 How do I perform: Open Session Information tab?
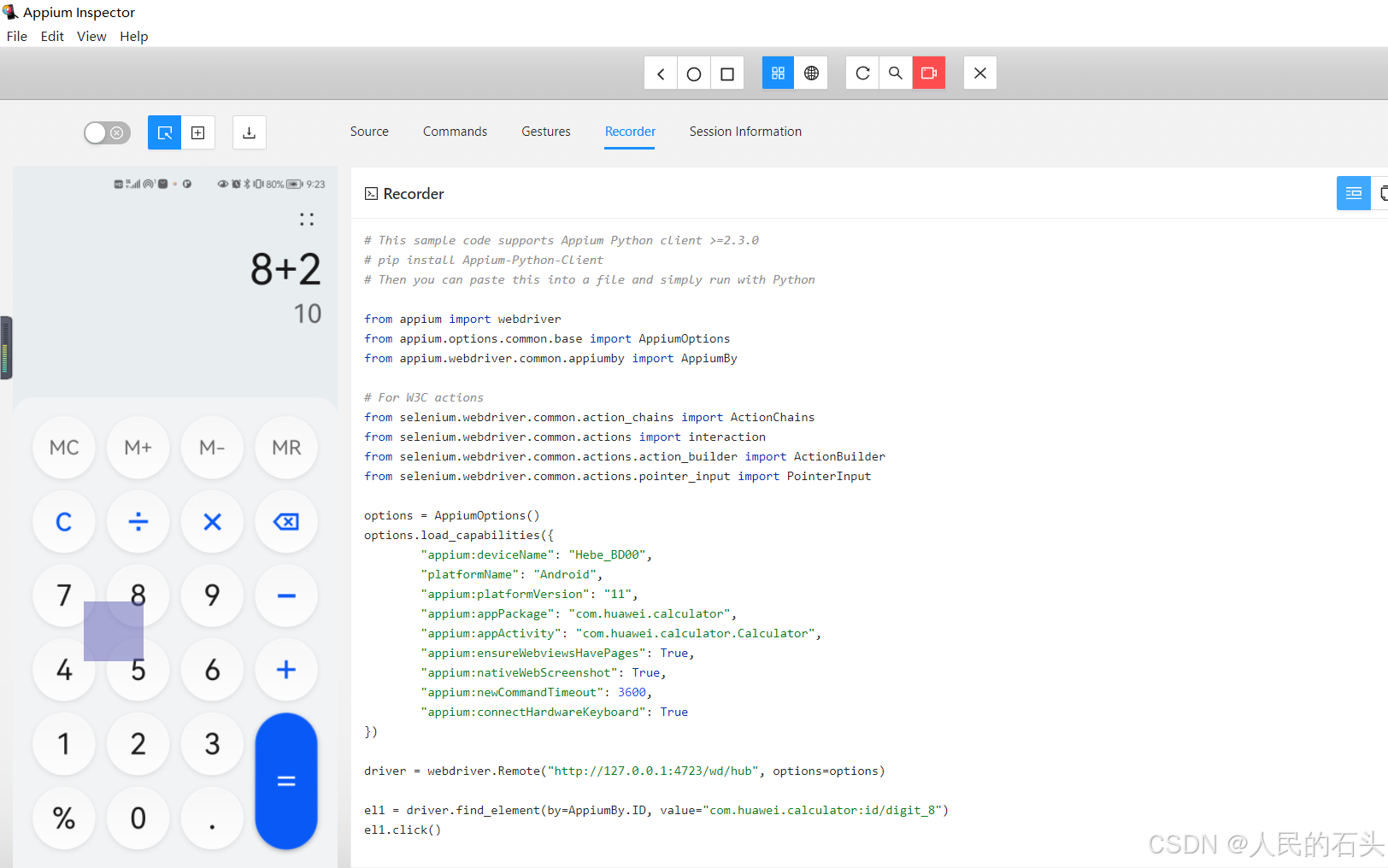pyautogui.click(x=745, y=132)
